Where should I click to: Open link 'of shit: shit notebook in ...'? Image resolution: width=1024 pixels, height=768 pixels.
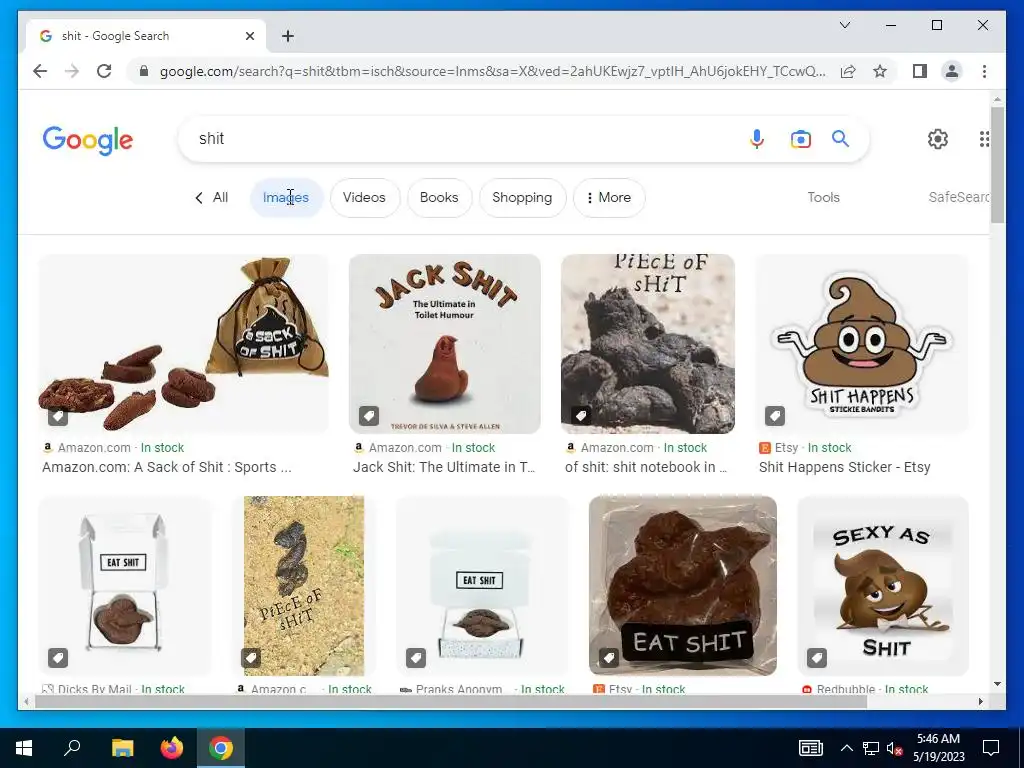(646, 467)
